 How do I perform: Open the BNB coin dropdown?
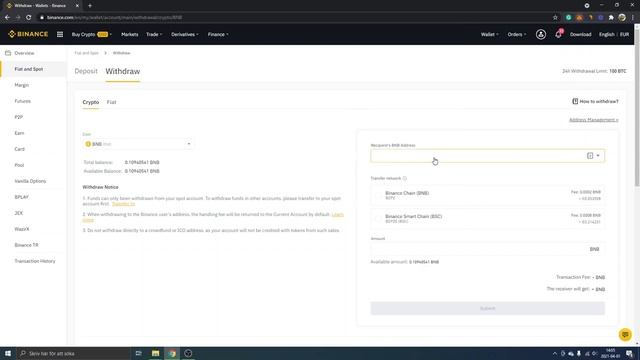(x=138, y=144)
